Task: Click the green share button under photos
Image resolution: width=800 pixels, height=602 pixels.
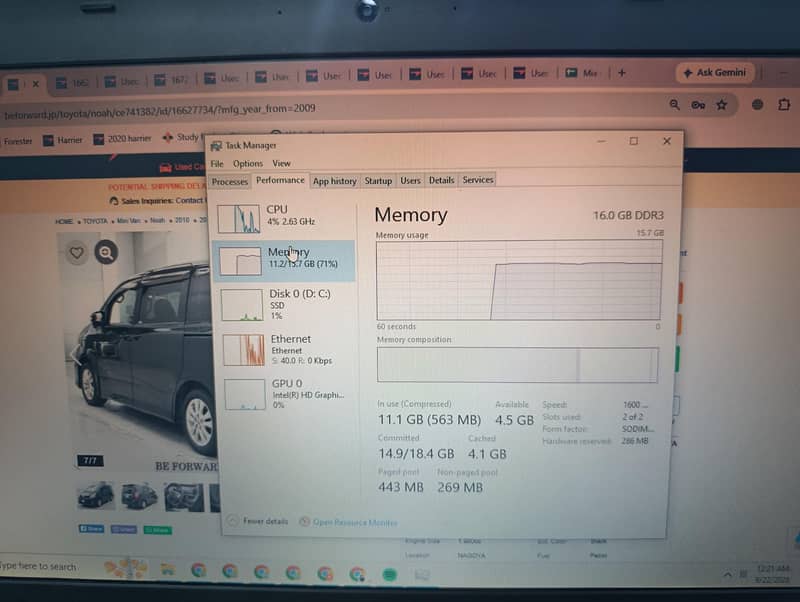Action: click(x=158, y=530)
